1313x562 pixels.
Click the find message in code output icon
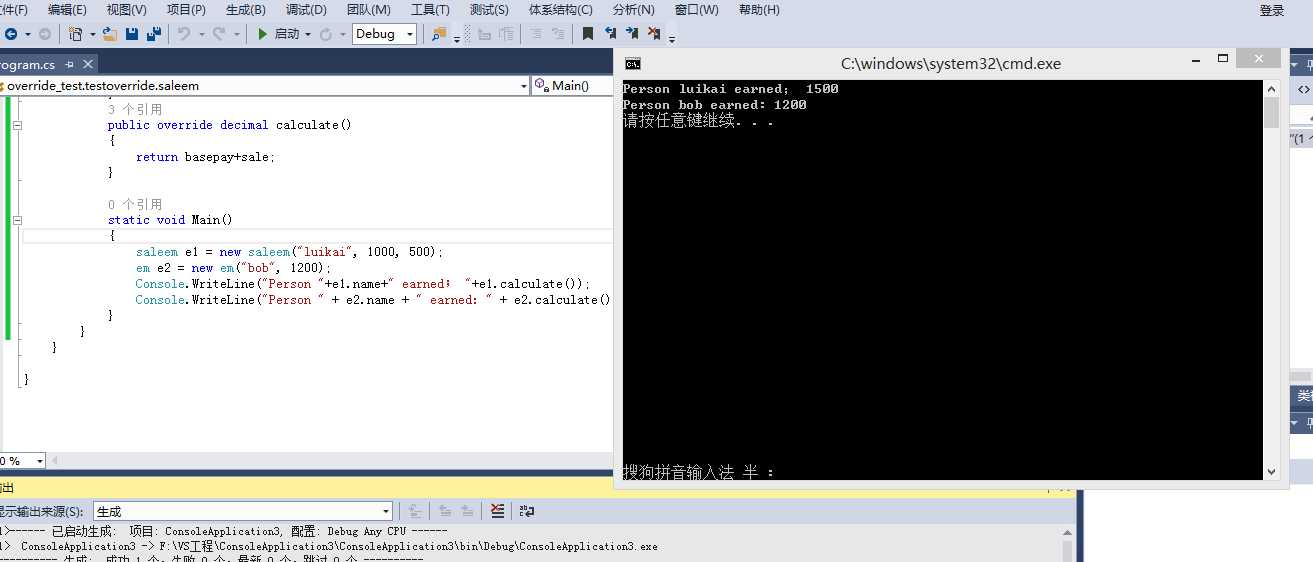click(417, 511)
